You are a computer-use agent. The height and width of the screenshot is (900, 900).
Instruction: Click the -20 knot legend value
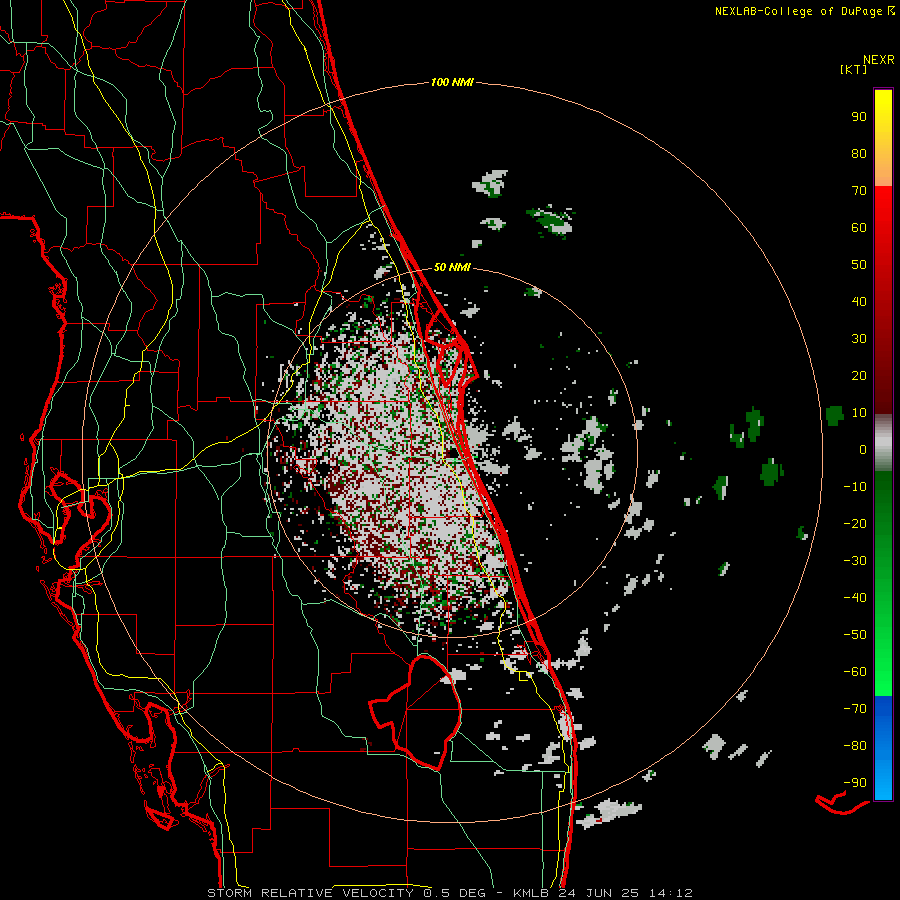[x=855, y=523]
